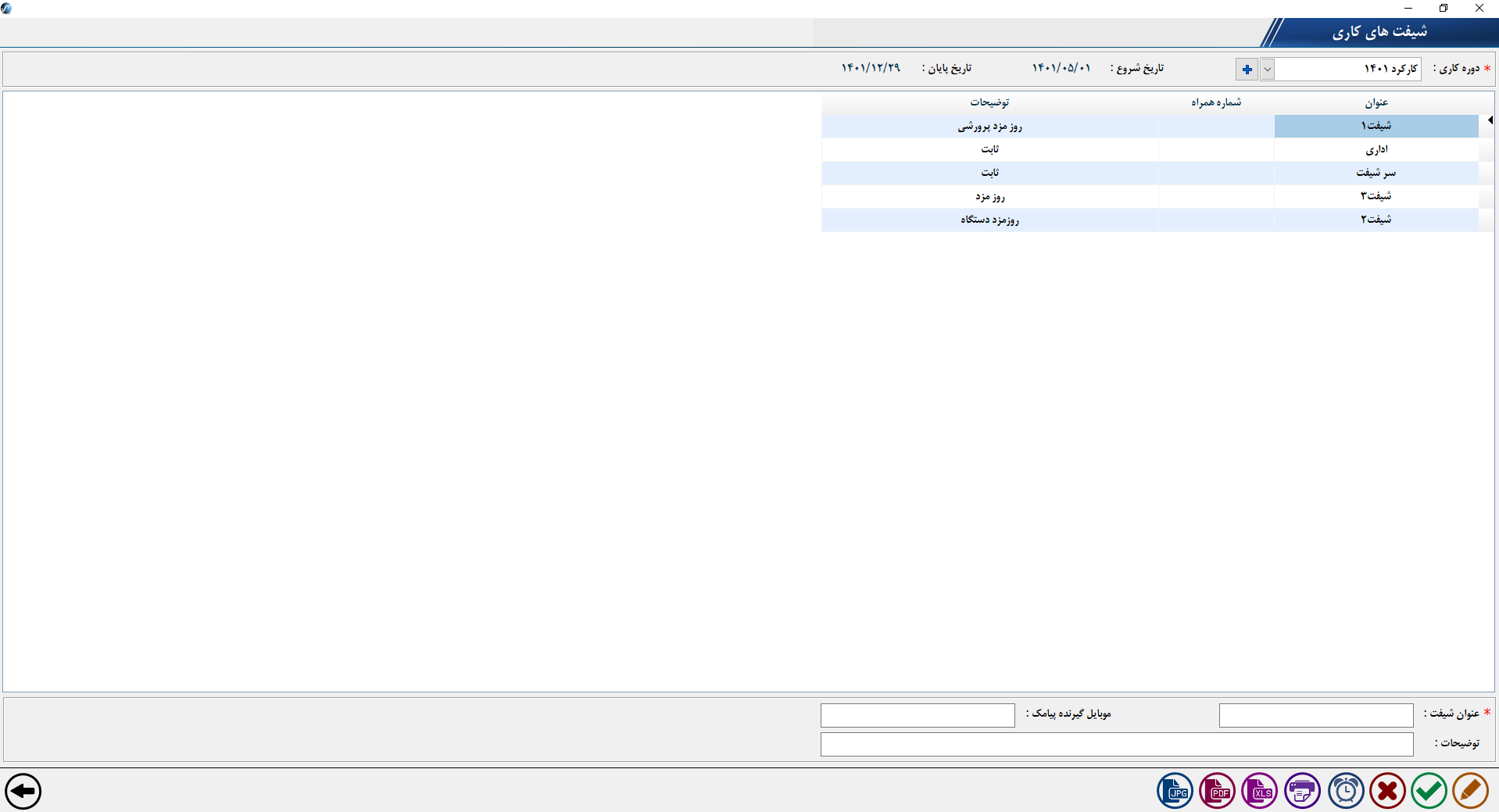
Task: Select the شیفت۳ row
Action: pyautogui.click(x=1376, y=196)
